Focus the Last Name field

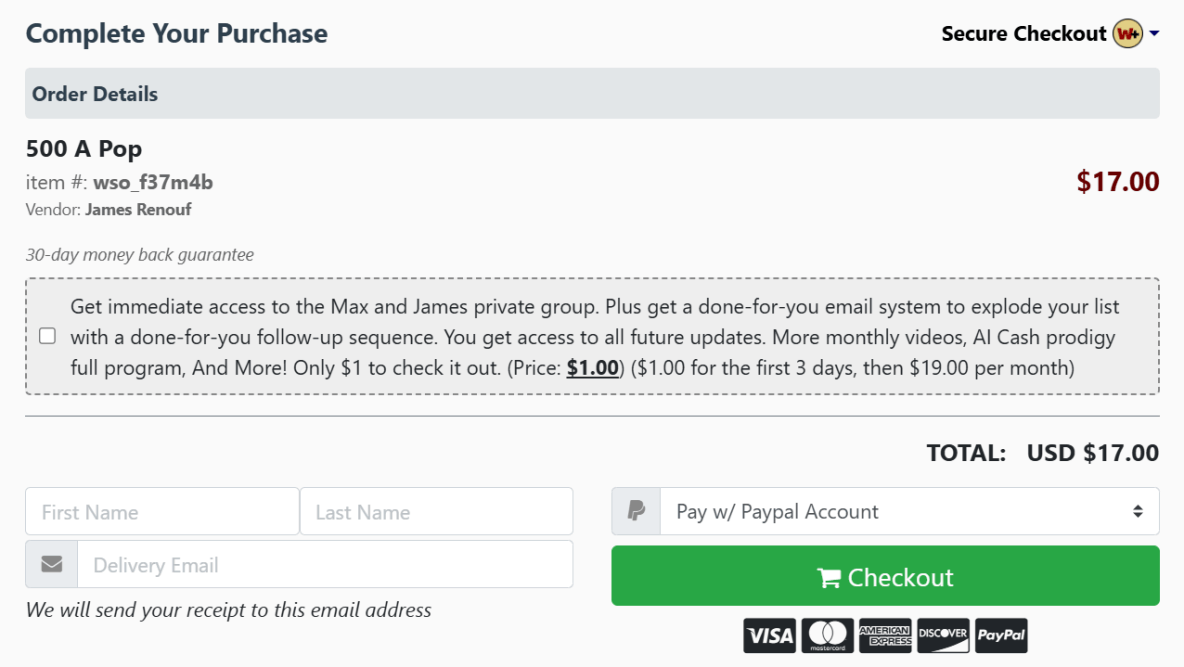click(436, 512)
